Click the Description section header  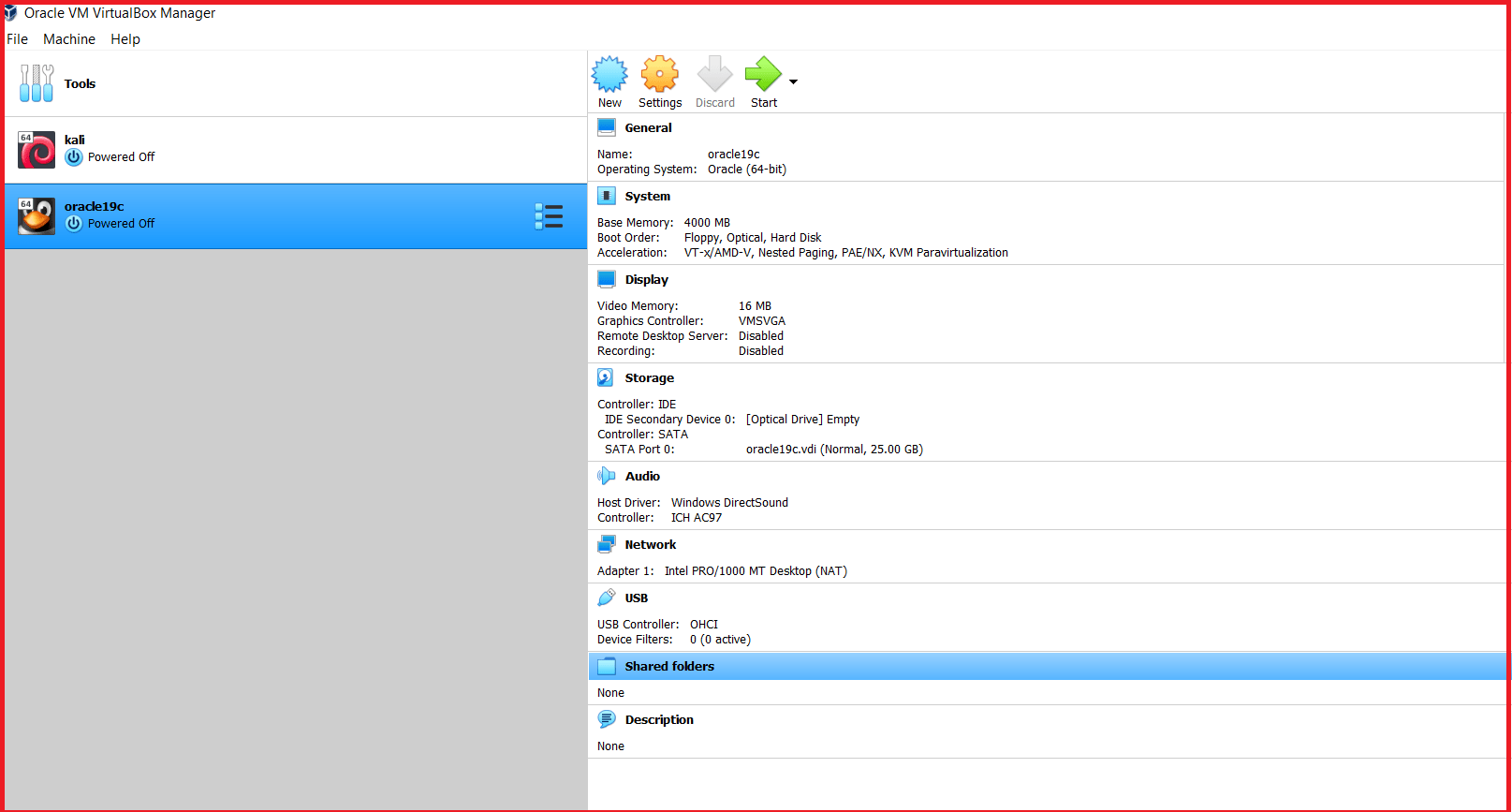(x=659, y=720)
